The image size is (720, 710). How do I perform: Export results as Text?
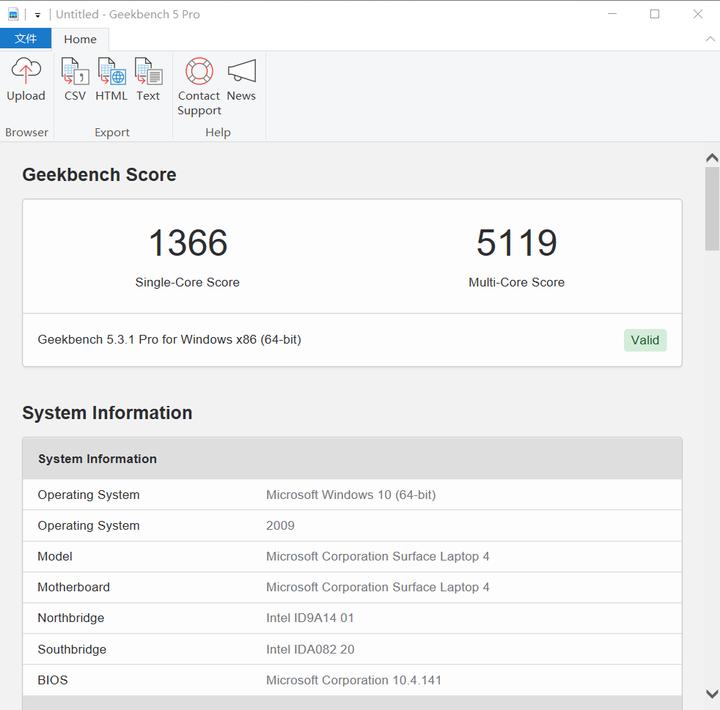148,79
